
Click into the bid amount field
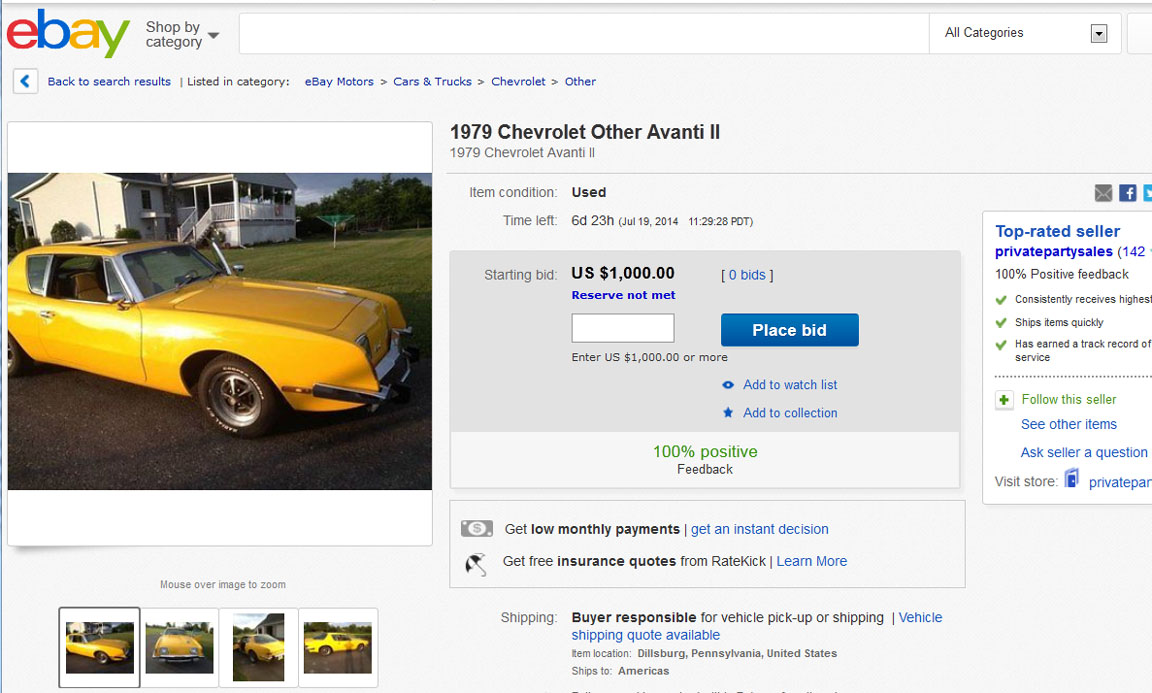[x=622, y=328]
